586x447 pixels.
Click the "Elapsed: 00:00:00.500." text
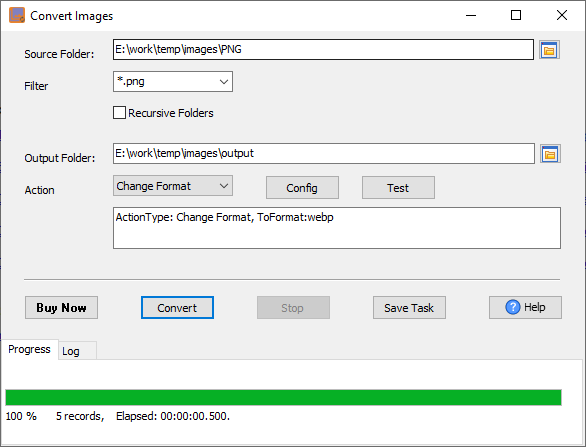(x=173, y=416)
